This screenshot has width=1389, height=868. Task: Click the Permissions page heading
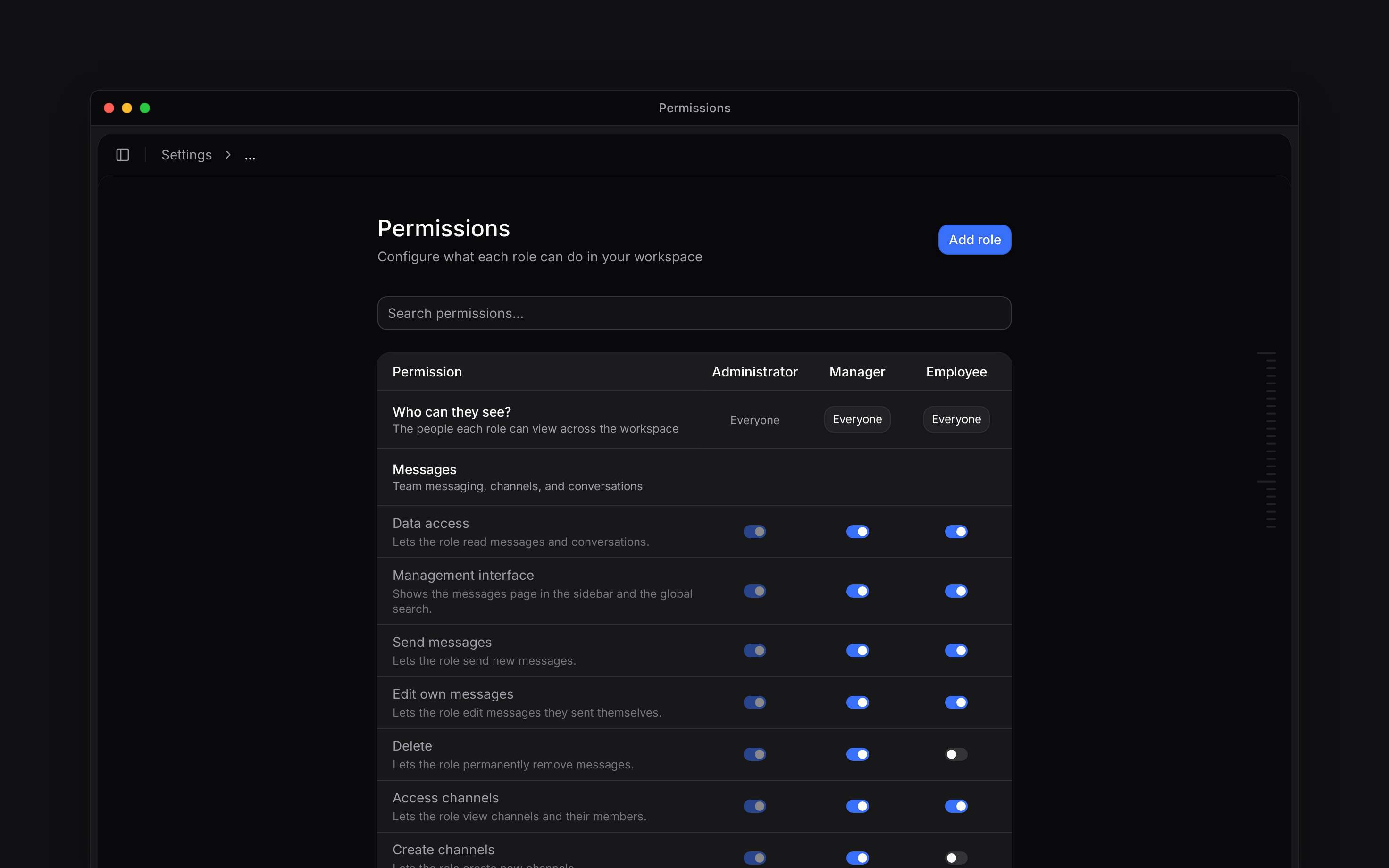[443, 228]
